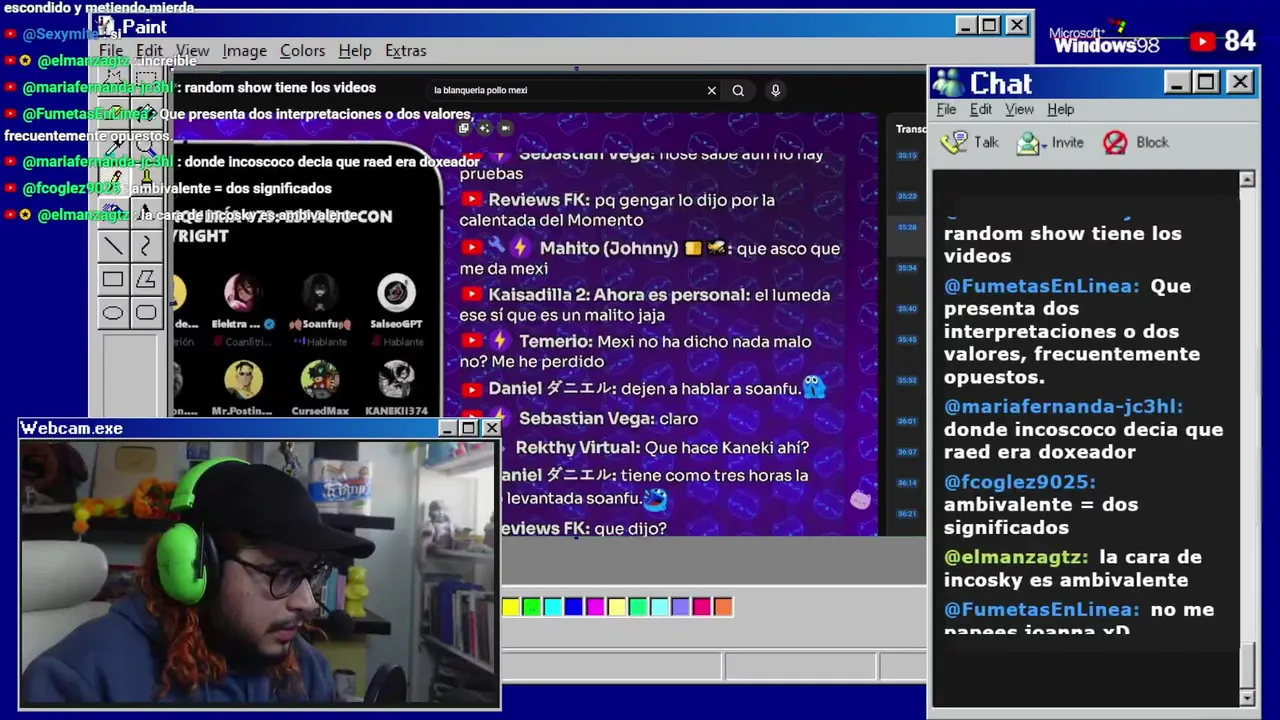
Task: Pick the yellow color swatch
Action: pyautogui.click(x=511, y=606)
